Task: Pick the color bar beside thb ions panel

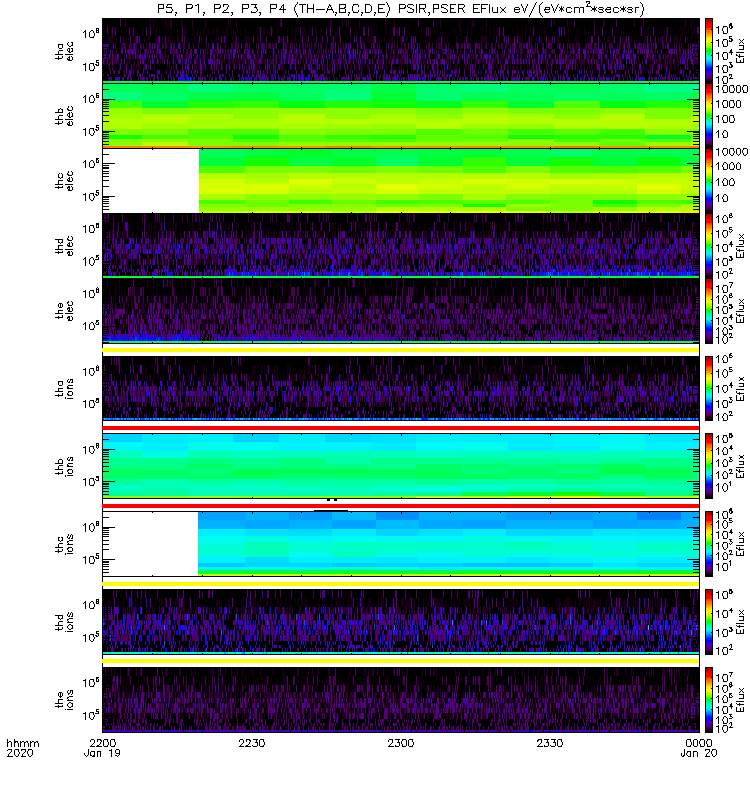Action: coord(709,466)
